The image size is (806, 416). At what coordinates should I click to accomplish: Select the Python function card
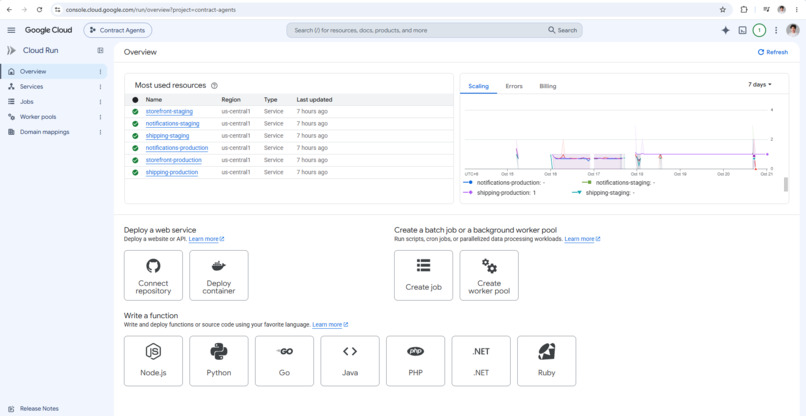(x=218, y=361)
